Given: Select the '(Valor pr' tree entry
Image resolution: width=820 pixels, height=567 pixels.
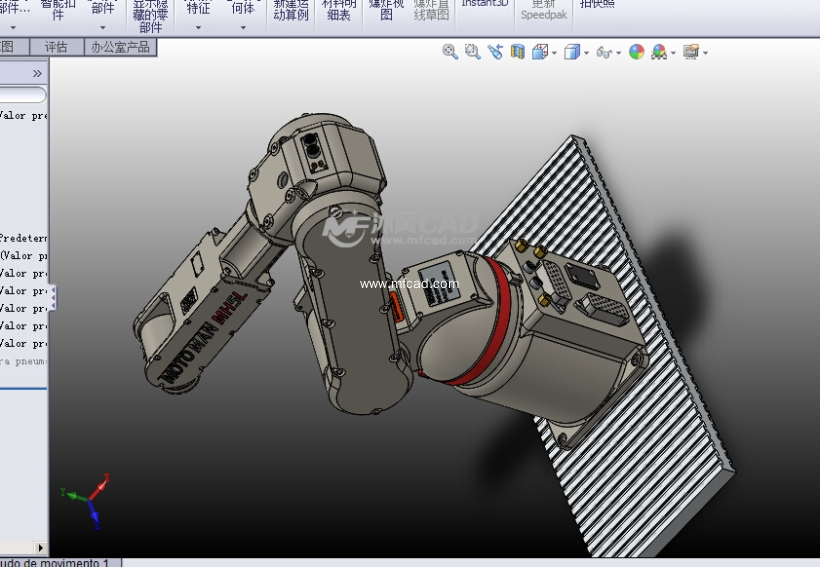Looking at the screenshot, I should [x=23, y=255].
